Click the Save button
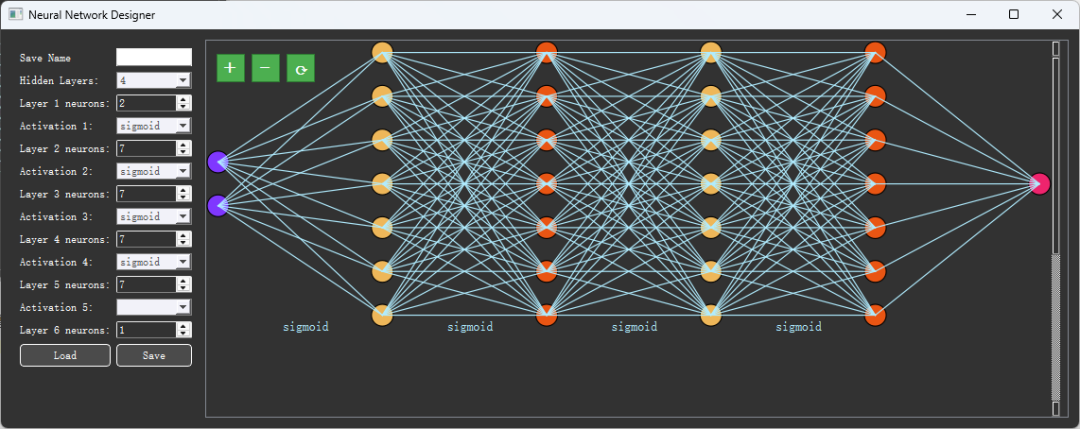1080x429 pixels. pos(154,355)
